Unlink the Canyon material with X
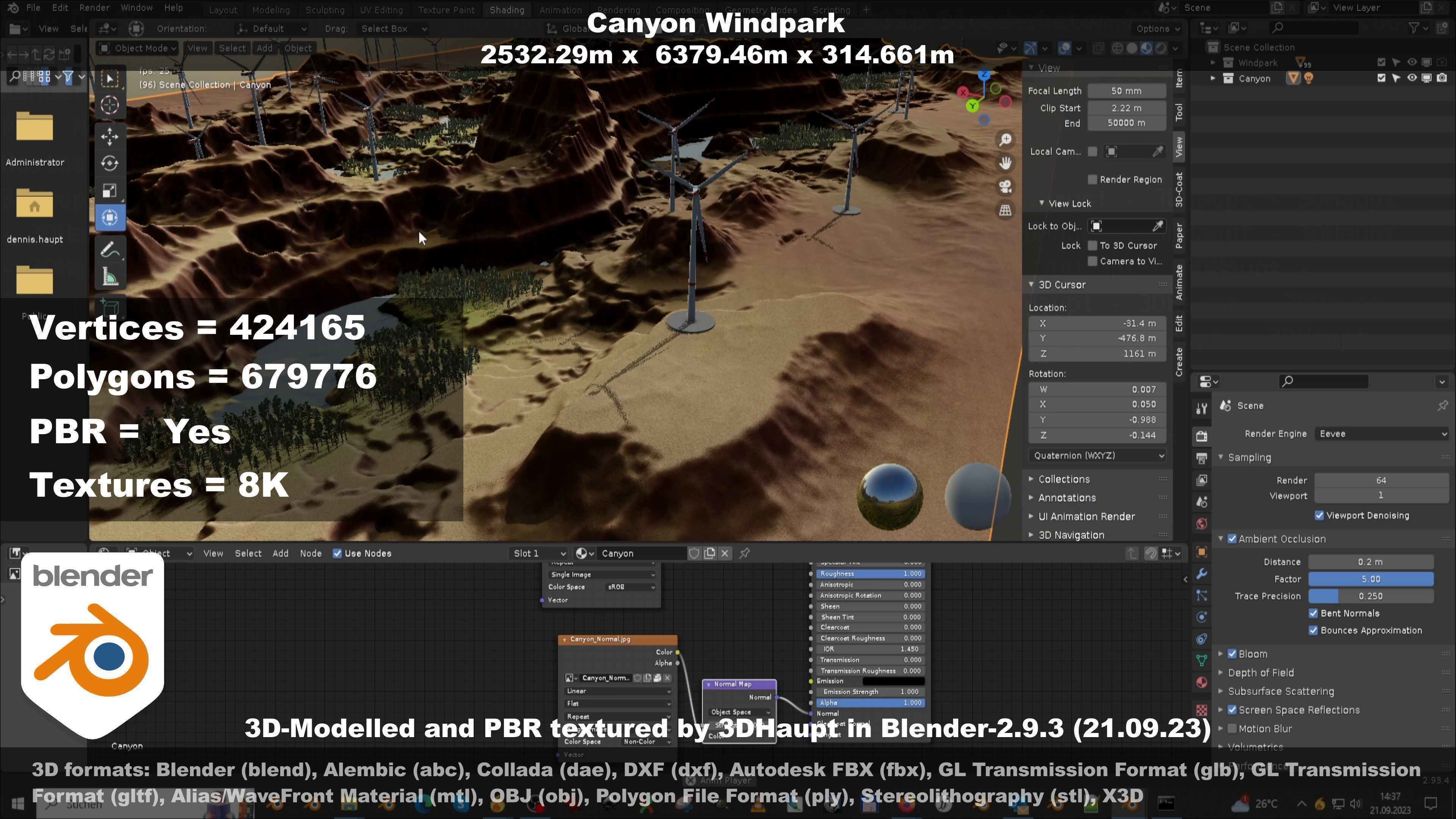This screenshot has width=1456, height=819. pyautogui.click(x=725, y=554)
